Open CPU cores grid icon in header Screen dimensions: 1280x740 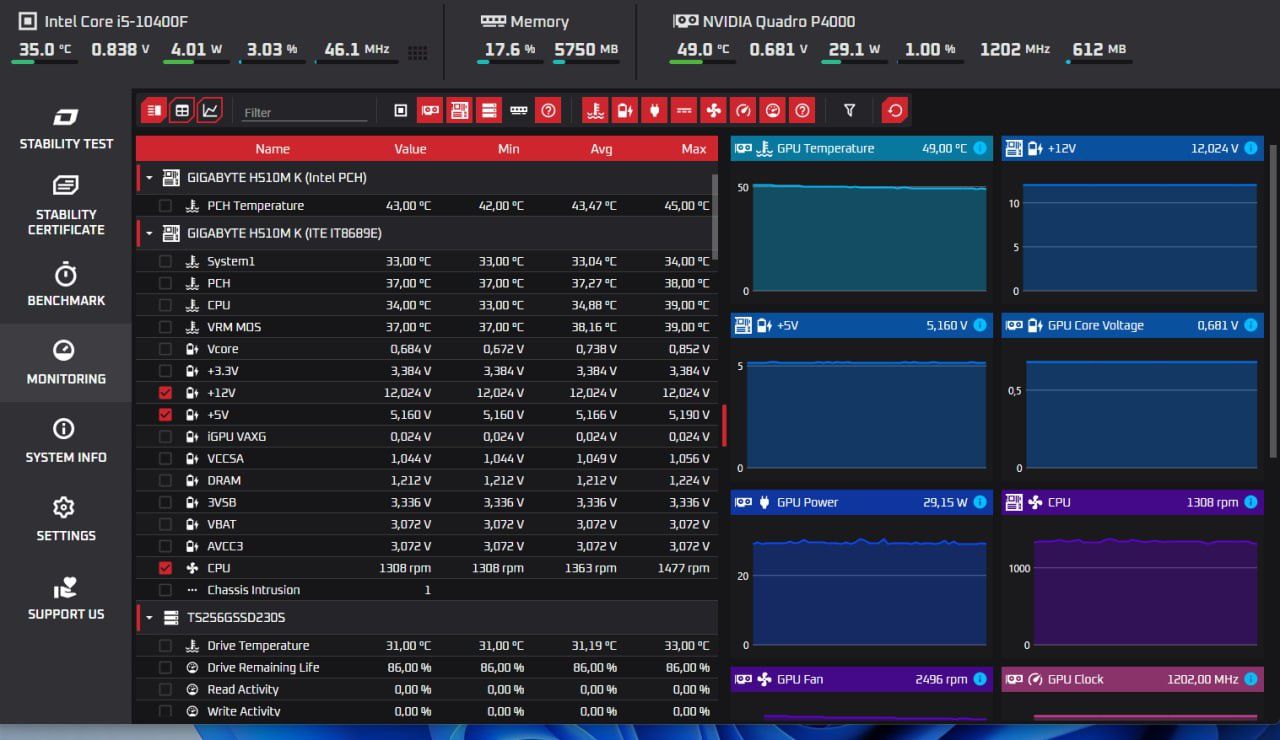coord(418,52)
